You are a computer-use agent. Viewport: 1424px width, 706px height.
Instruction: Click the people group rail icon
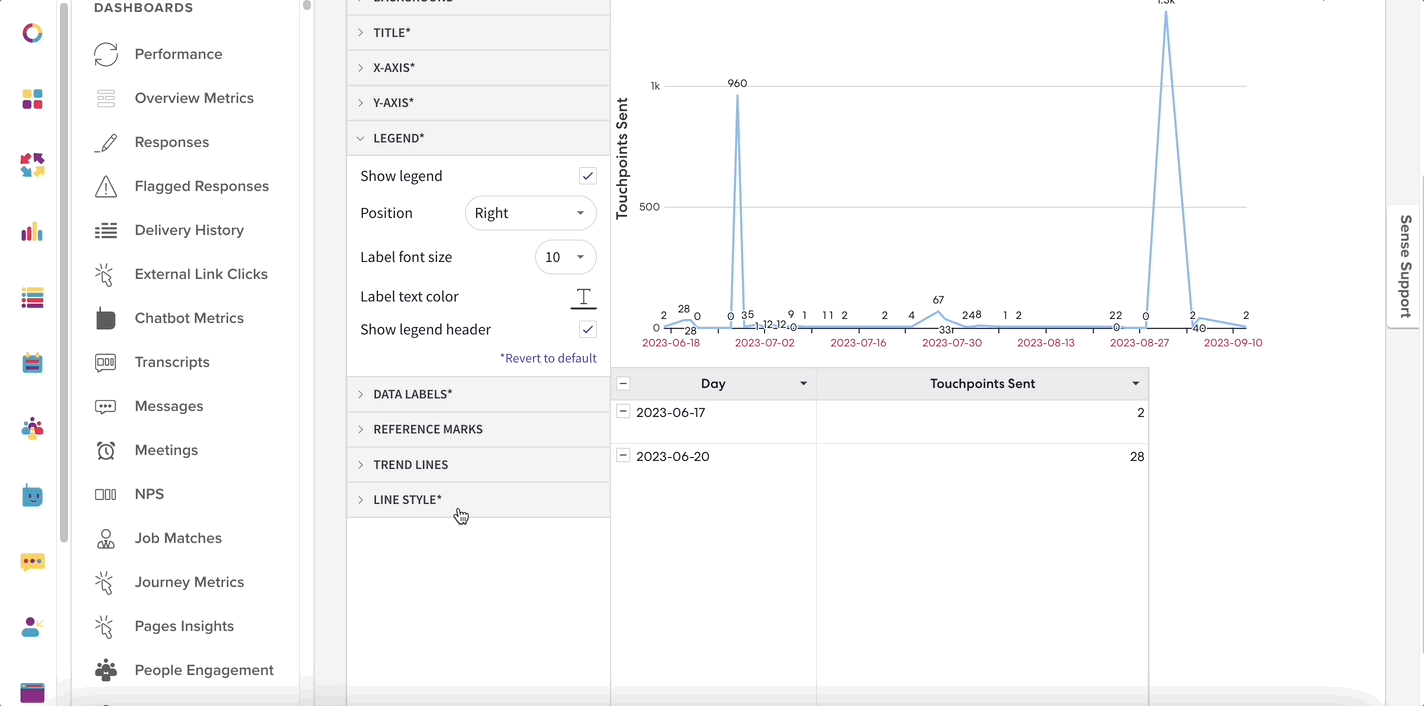click(x=32, y=429)
